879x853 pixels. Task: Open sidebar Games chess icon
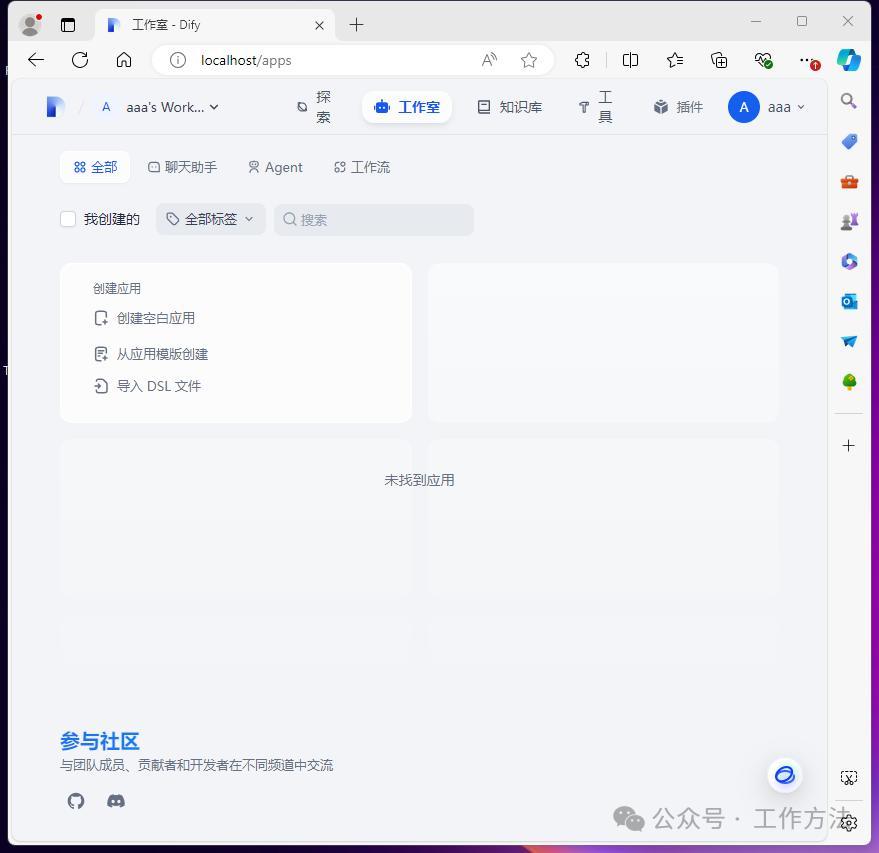(x=849, y=221)
